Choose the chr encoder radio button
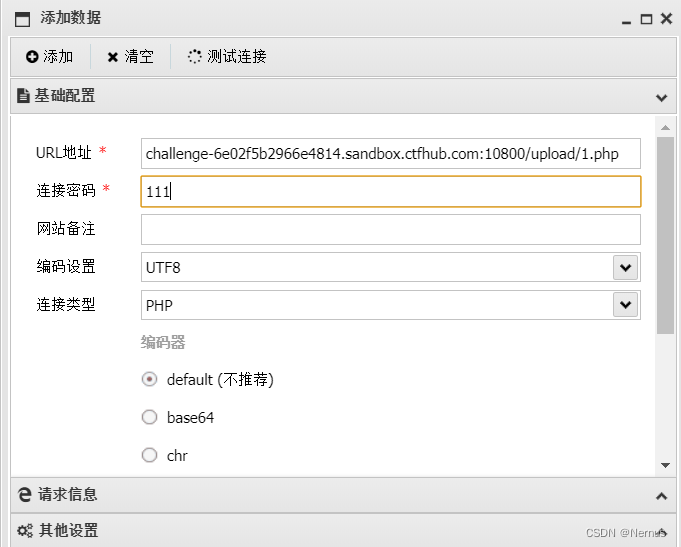 point(149,455)
